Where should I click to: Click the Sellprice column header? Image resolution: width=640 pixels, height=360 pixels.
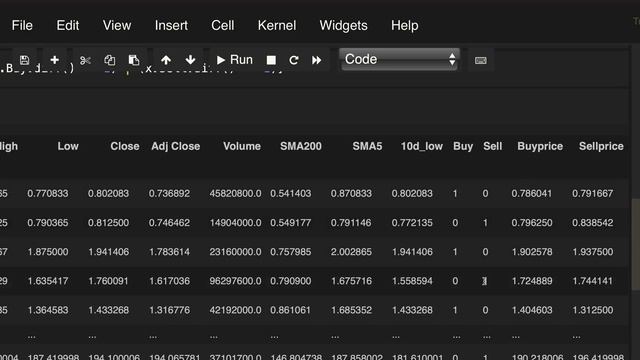click(601, 146)
